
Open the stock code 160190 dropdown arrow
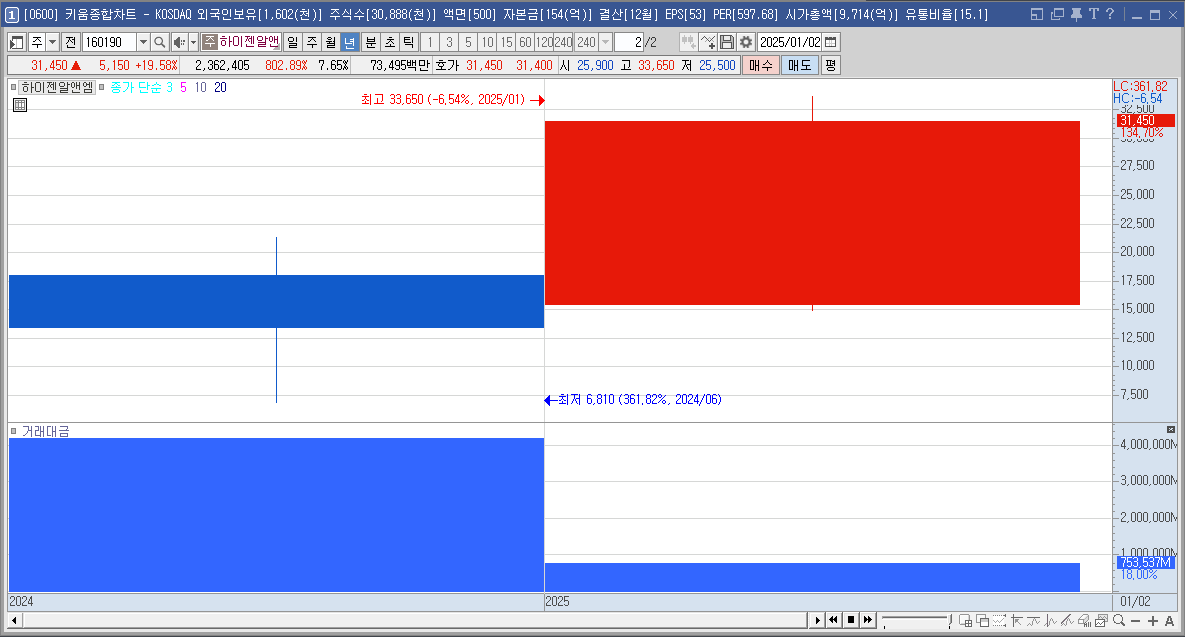pyautogui.click(x=143, y=42)
